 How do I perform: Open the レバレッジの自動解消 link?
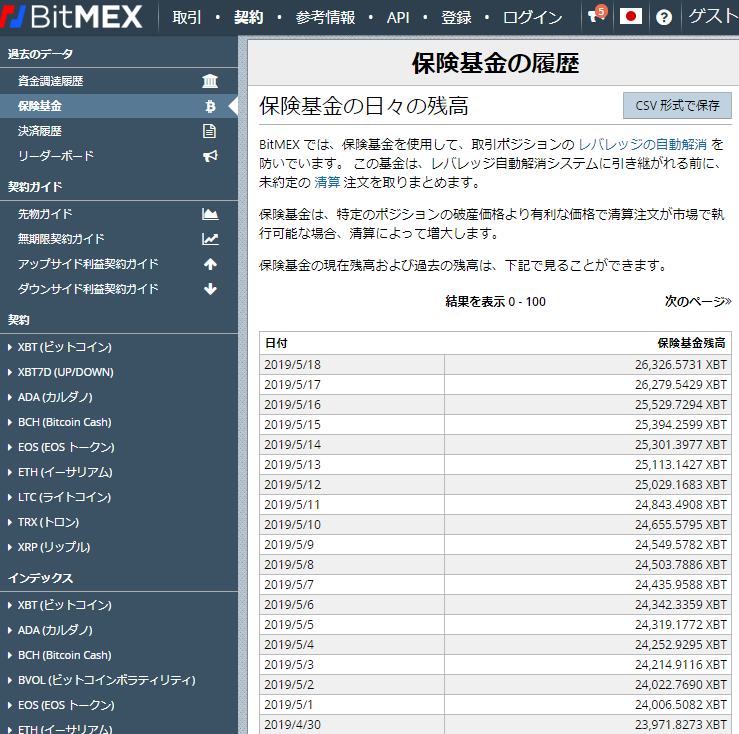tap(642, 144)
